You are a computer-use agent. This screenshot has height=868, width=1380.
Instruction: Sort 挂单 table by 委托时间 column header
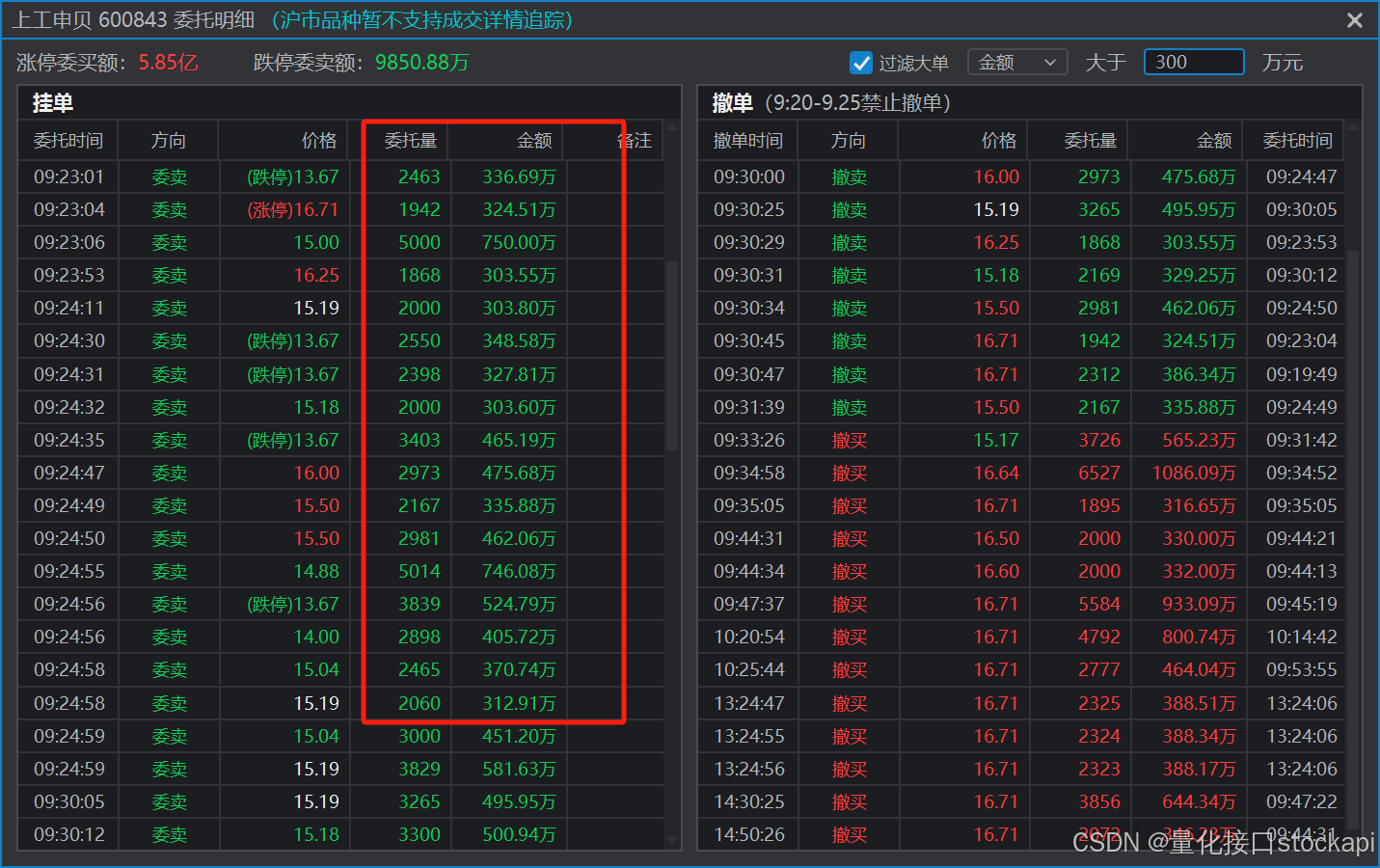click(68, 141)
